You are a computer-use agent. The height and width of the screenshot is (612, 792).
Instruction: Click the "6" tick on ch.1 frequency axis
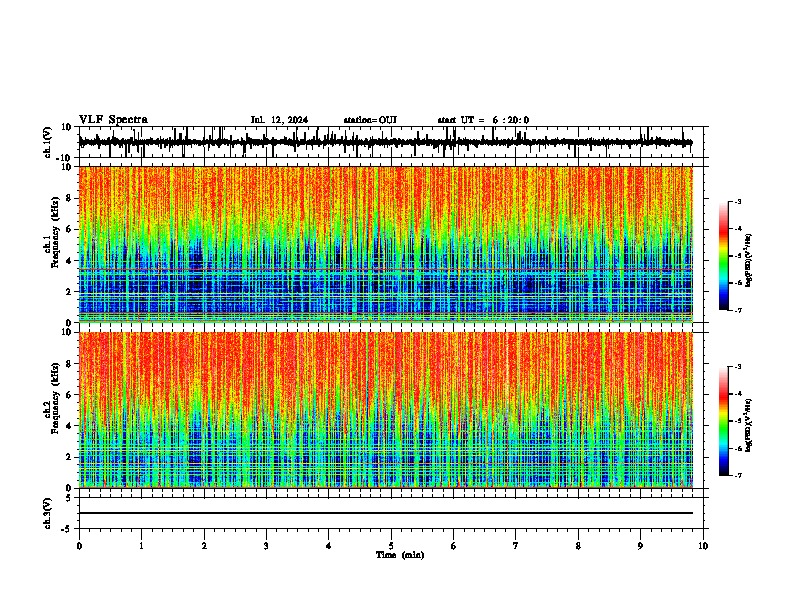click(70, 229)
